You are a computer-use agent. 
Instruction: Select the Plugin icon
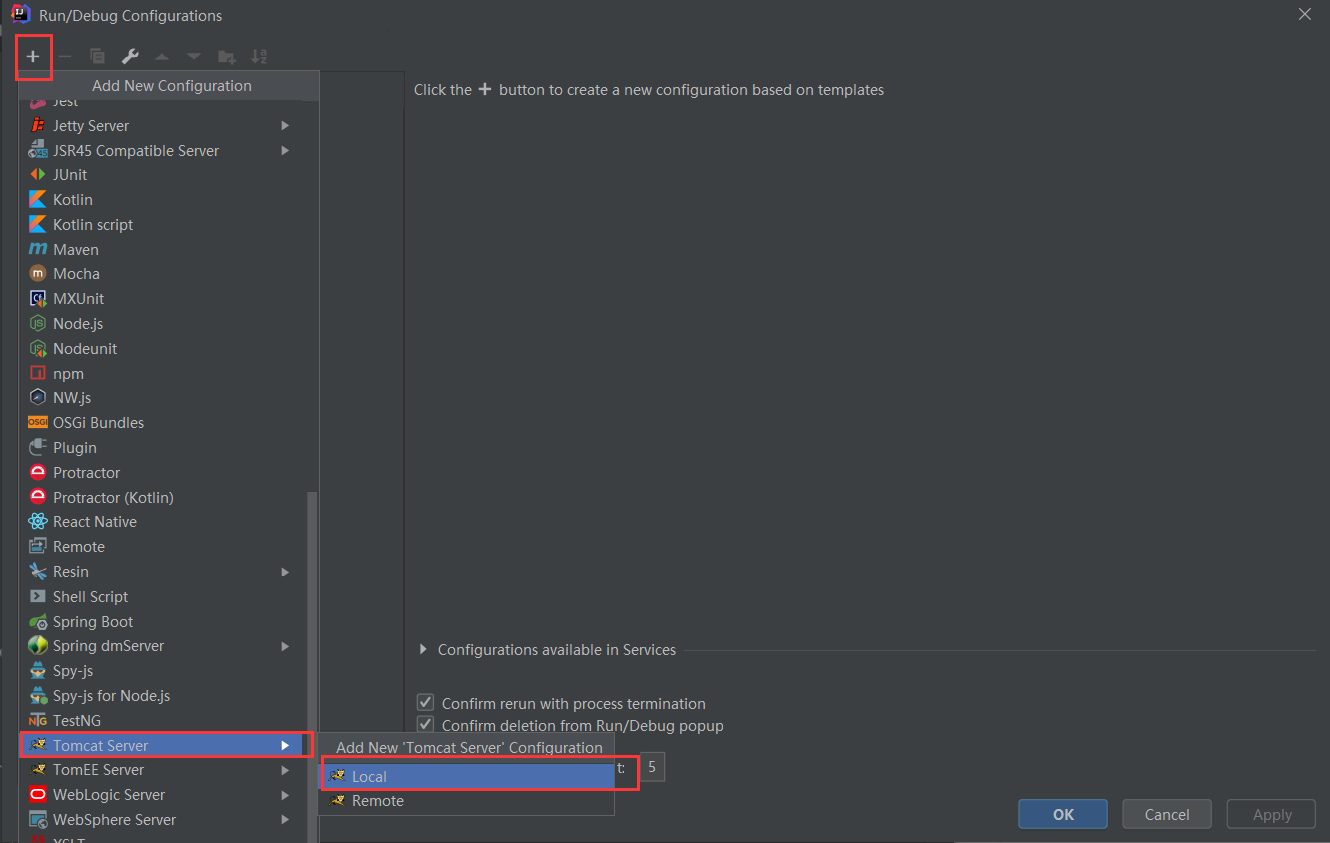(38, 447)
